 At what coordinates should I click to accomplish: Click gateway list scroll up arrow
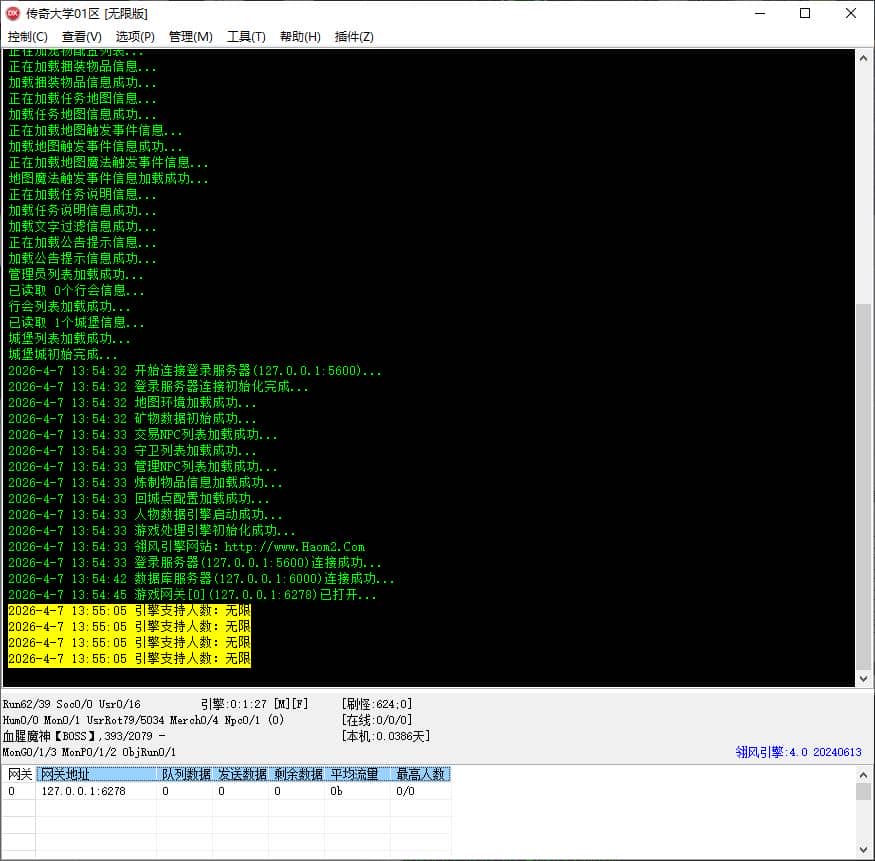(x=863, y=775)
